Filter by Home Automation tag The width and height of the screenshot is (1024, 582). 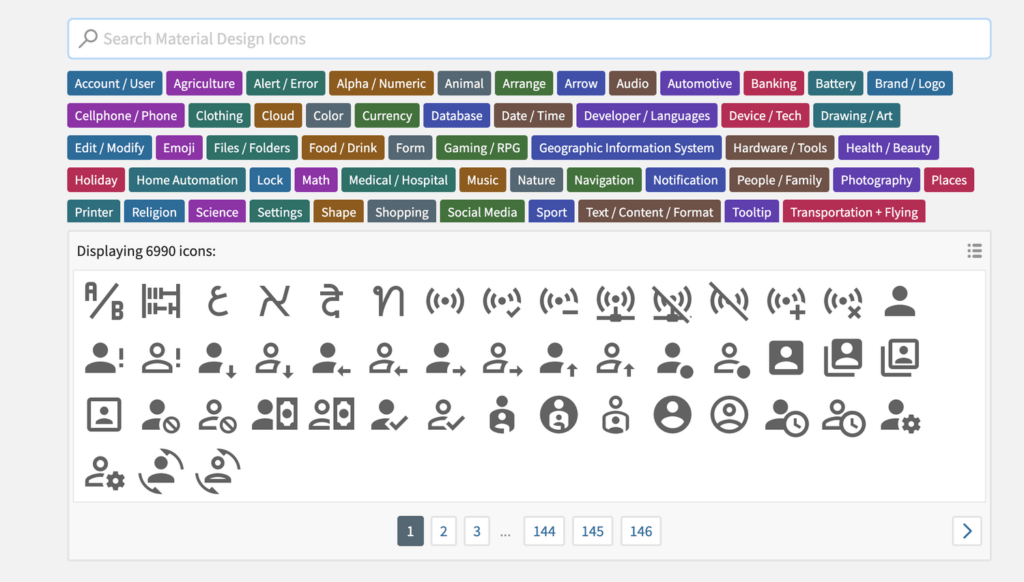pyautogui.click(x=187, y=180)
